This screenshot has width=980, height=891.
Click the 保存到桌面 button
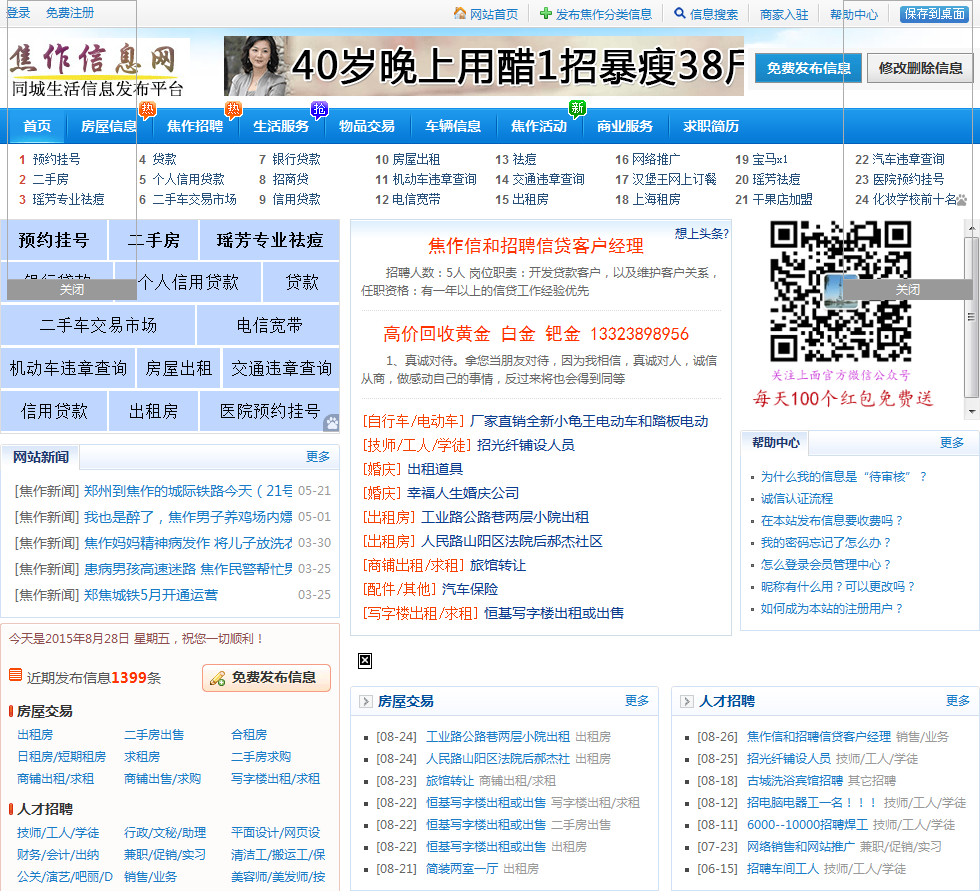934,14
